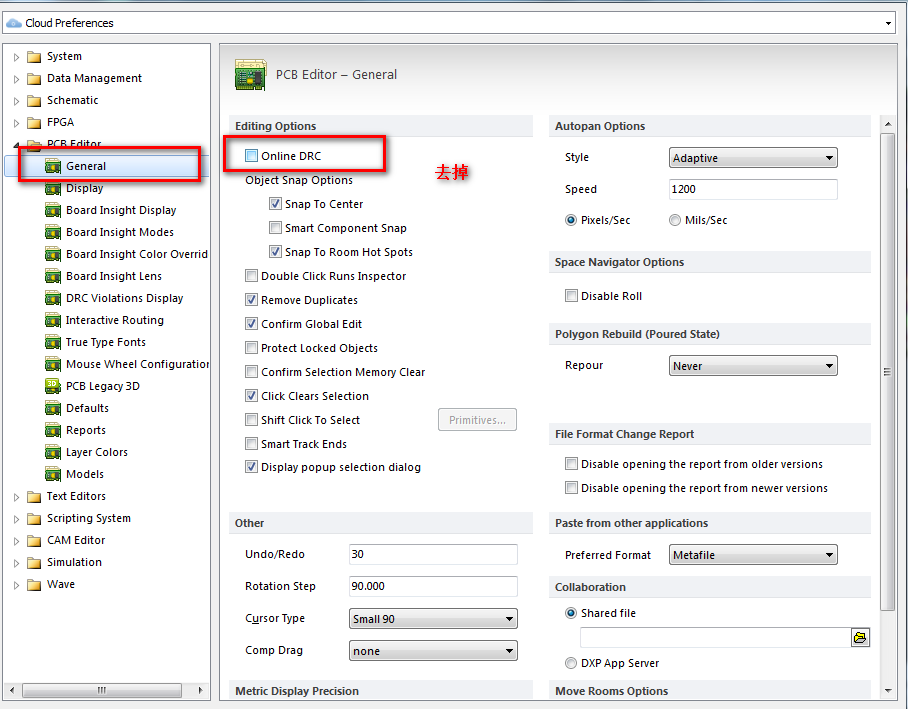908x709 pixels.
Task: Click the Layer Colors page icon
Action: pyautogui.click(x=52, y=452)
